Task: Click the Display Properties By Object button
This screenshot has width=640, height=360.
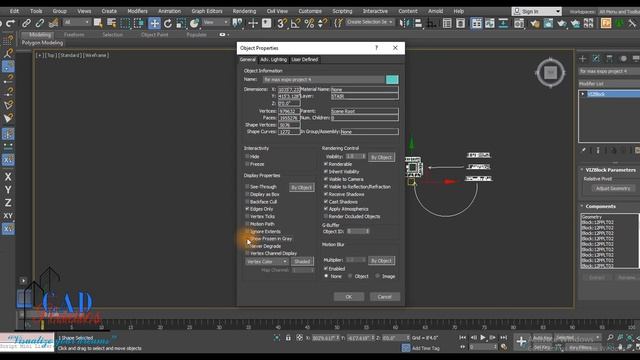Action: point(302,187)
